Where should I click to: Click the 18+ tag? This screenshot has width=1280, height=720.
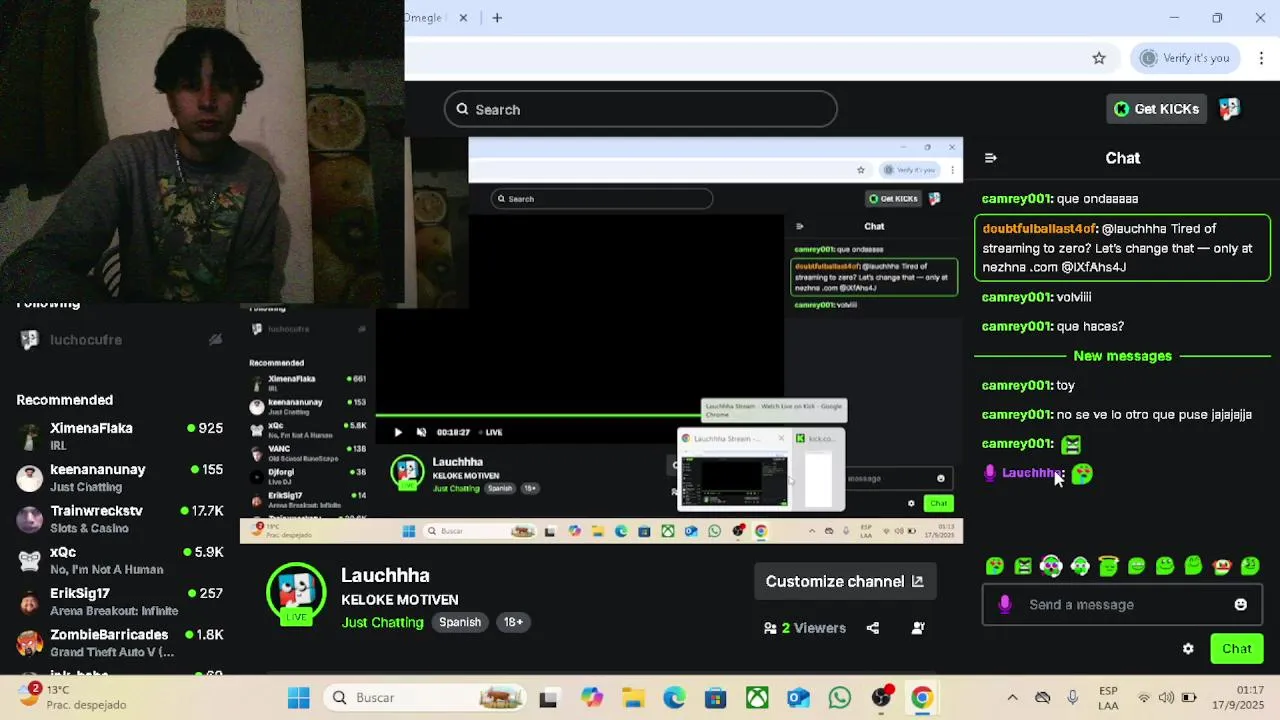513,622
